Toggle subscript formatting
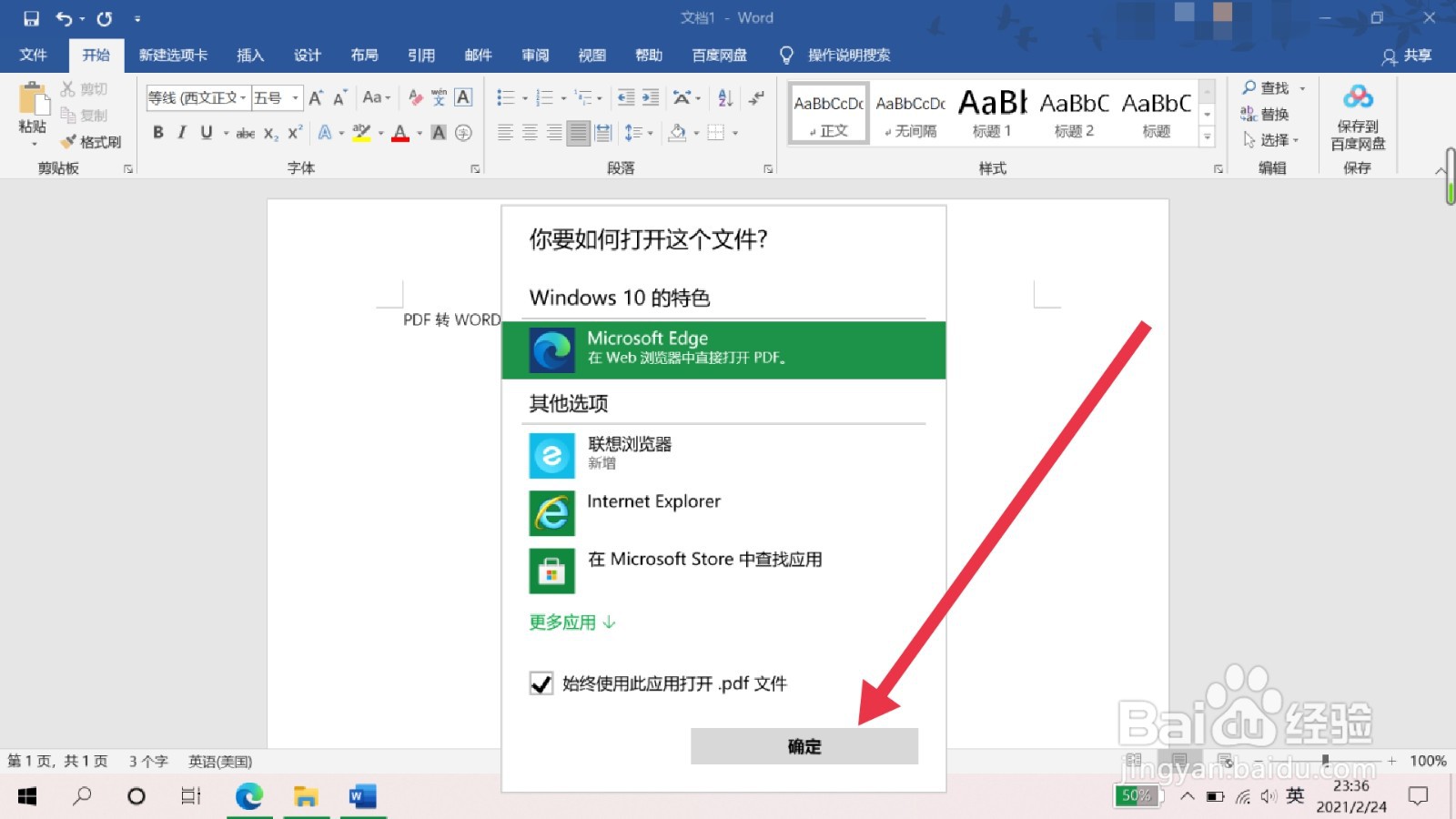Screen dimensions: 1456x819 (271, 133)
